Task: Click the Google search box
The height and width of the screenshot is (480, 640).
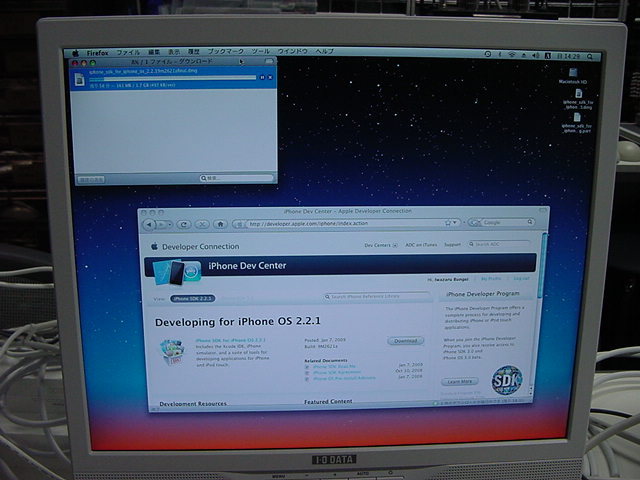Action: [504, 222]
